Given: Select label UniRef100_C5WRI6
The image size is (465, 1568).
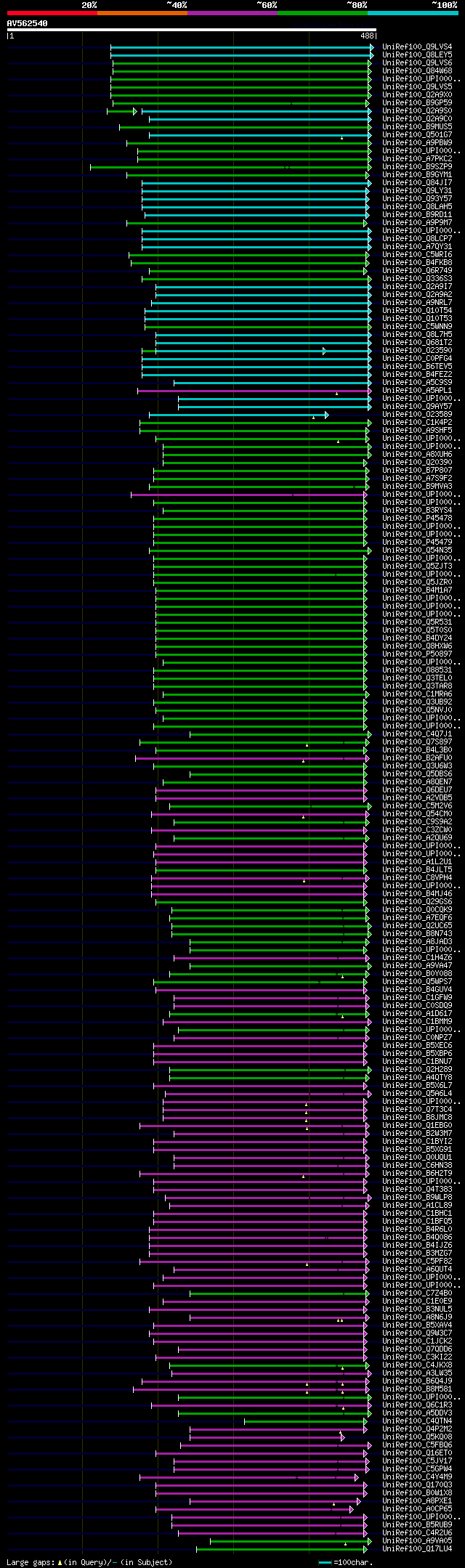Looking at the screenshot, I should pos(417,255).
